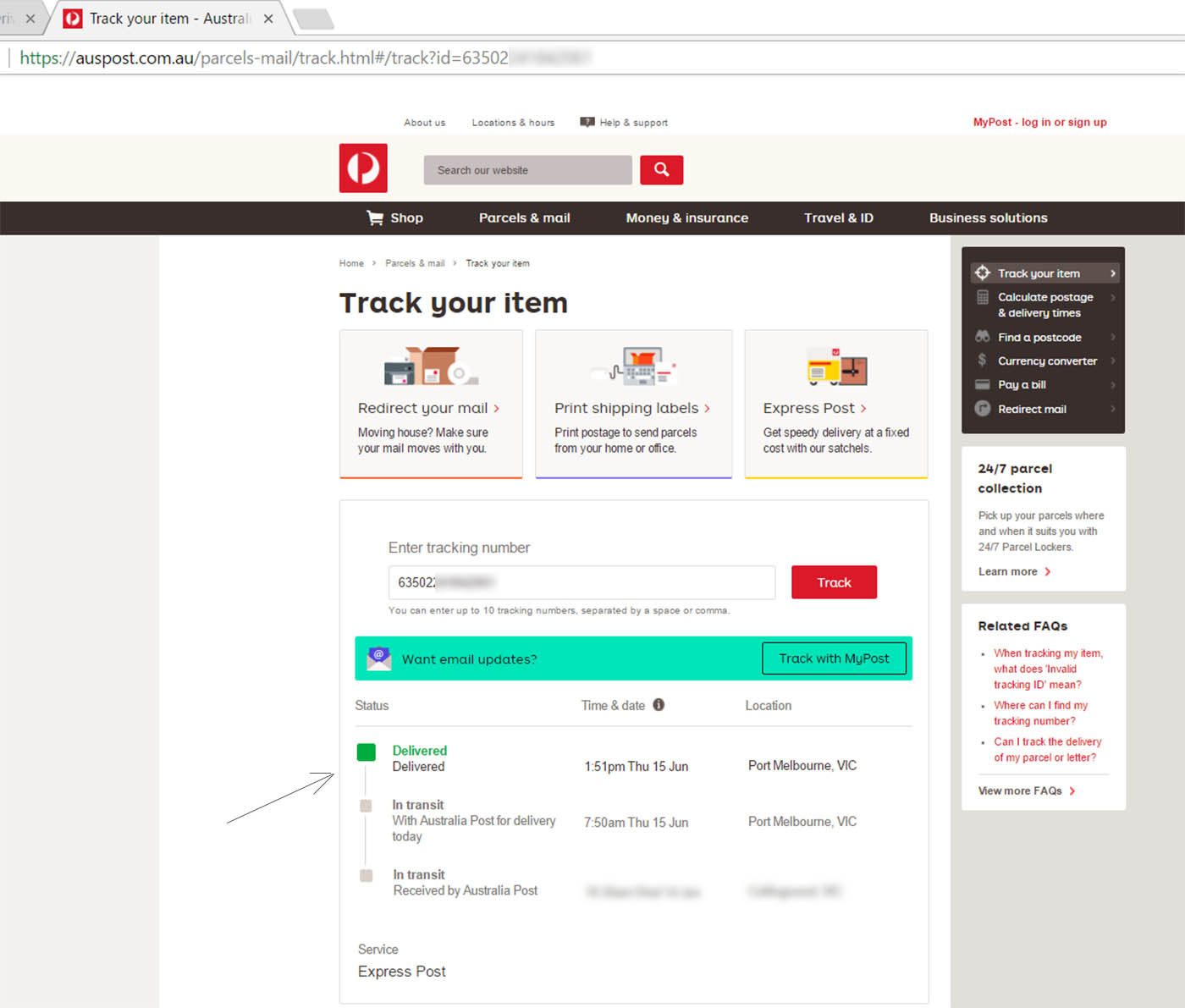Click the red search magnifier button
The width and height of the screenshot is (1185, 1008).
[x=661, y=169]
